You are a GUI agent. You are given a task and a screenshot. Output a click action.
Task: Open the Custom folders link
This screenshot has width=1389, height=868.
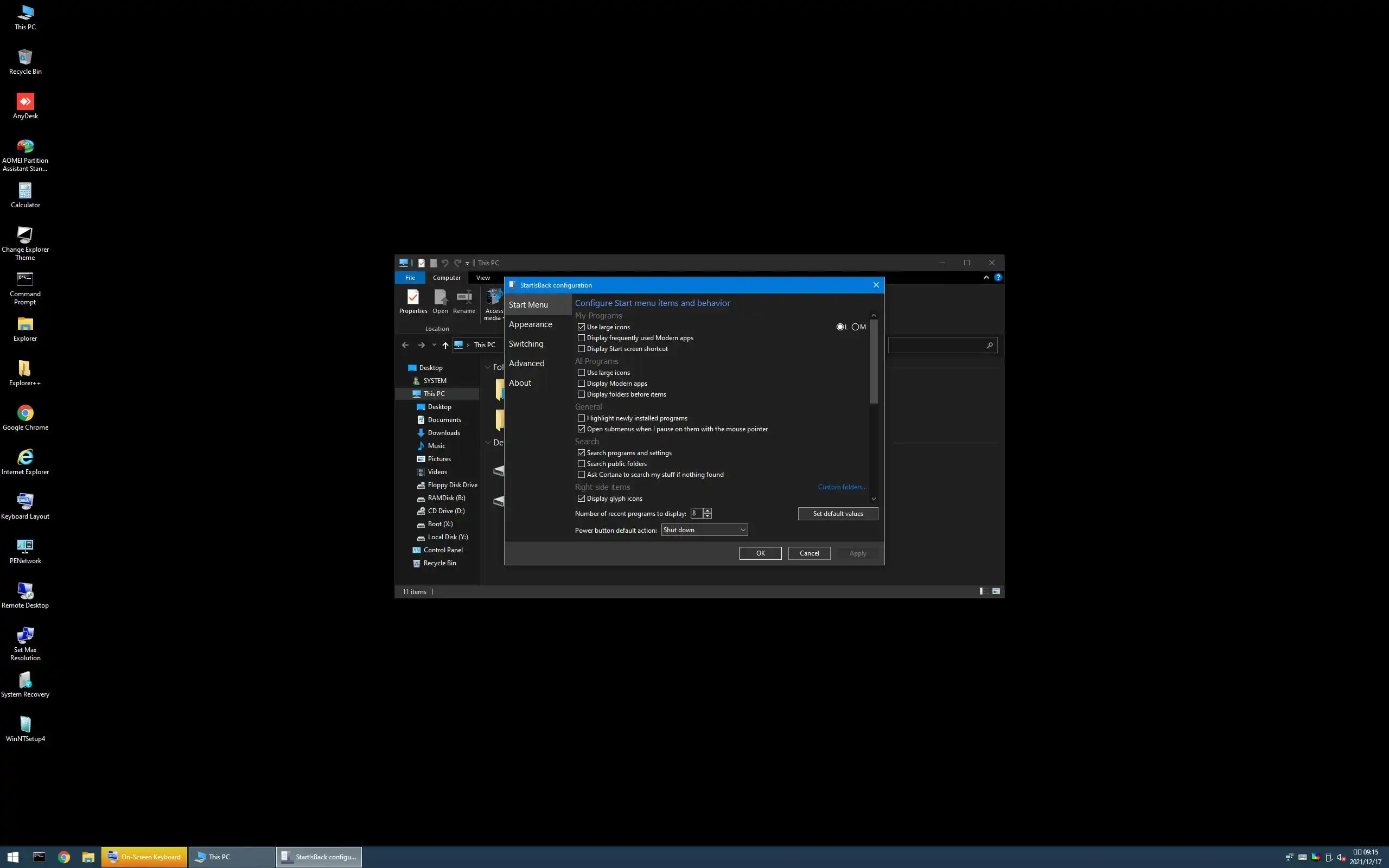tap(842, 487)
